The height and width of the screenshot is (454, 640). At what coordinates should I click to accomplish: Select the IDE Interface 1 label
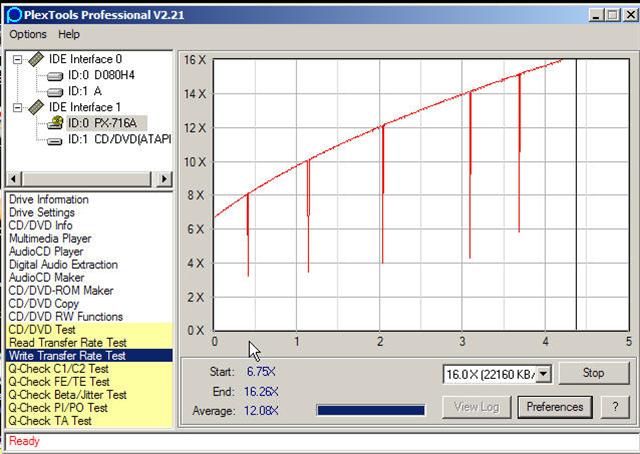point(85,107)
